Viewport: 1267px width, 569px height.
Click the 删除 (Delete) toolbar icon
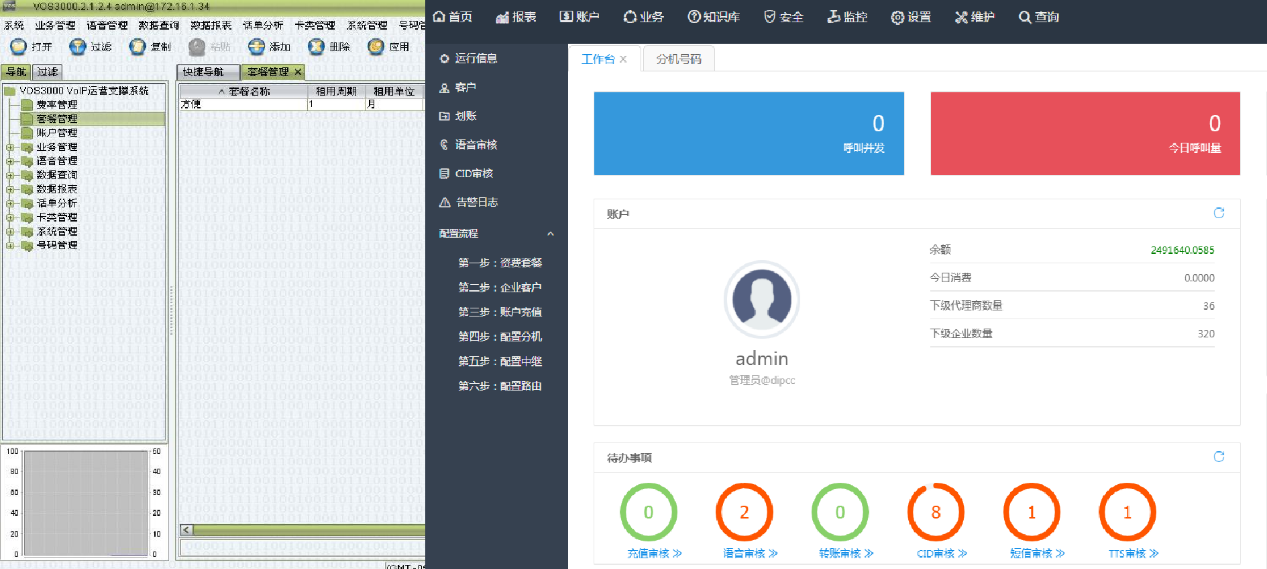click(x=316, y=47)
